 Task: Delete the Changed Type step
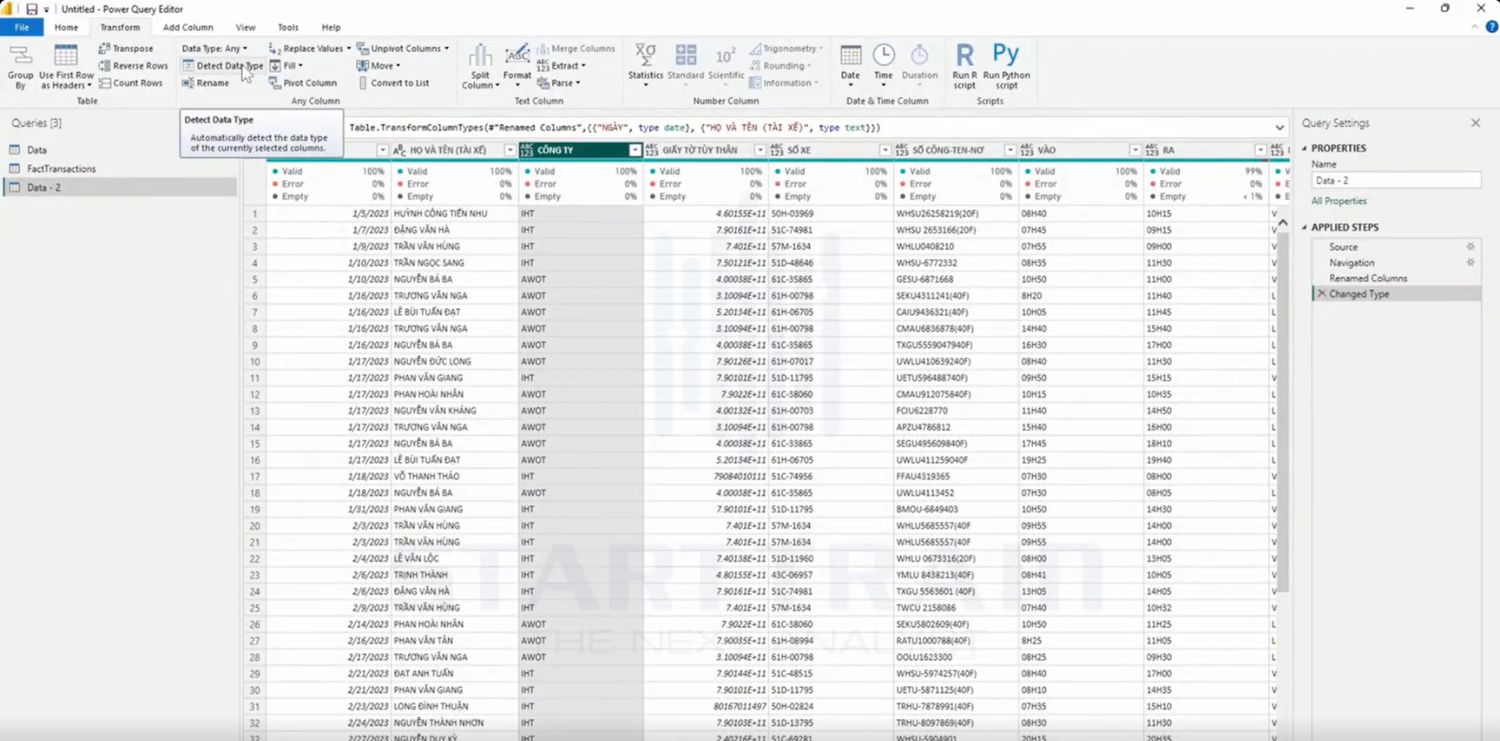(x=1321, y=294)
